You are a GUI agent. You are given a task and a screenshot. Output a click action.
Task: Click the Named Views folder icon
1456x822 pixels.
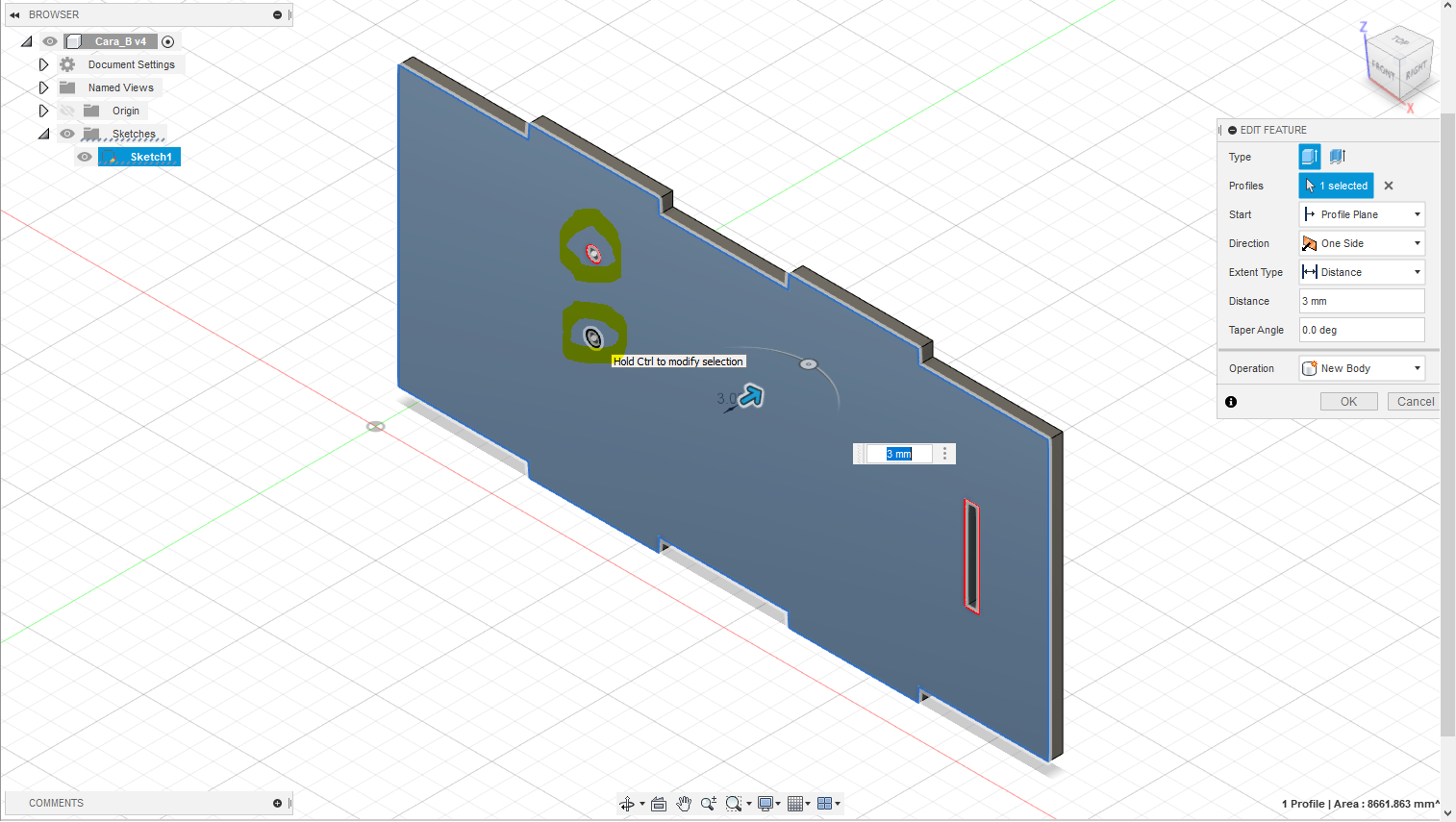pyautogui.click(x=67, y=87)
